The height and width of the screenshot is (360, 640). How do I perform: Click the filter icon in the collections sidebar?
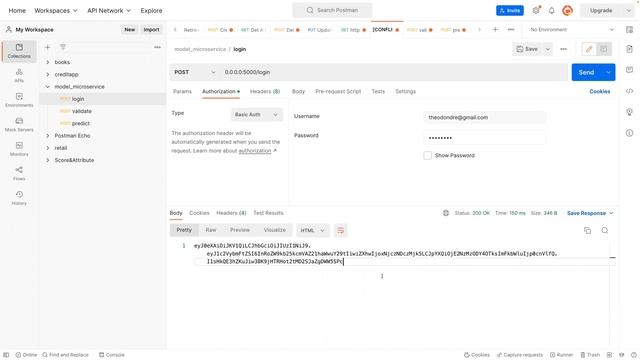pyautogui.click(x=63, y=47)
